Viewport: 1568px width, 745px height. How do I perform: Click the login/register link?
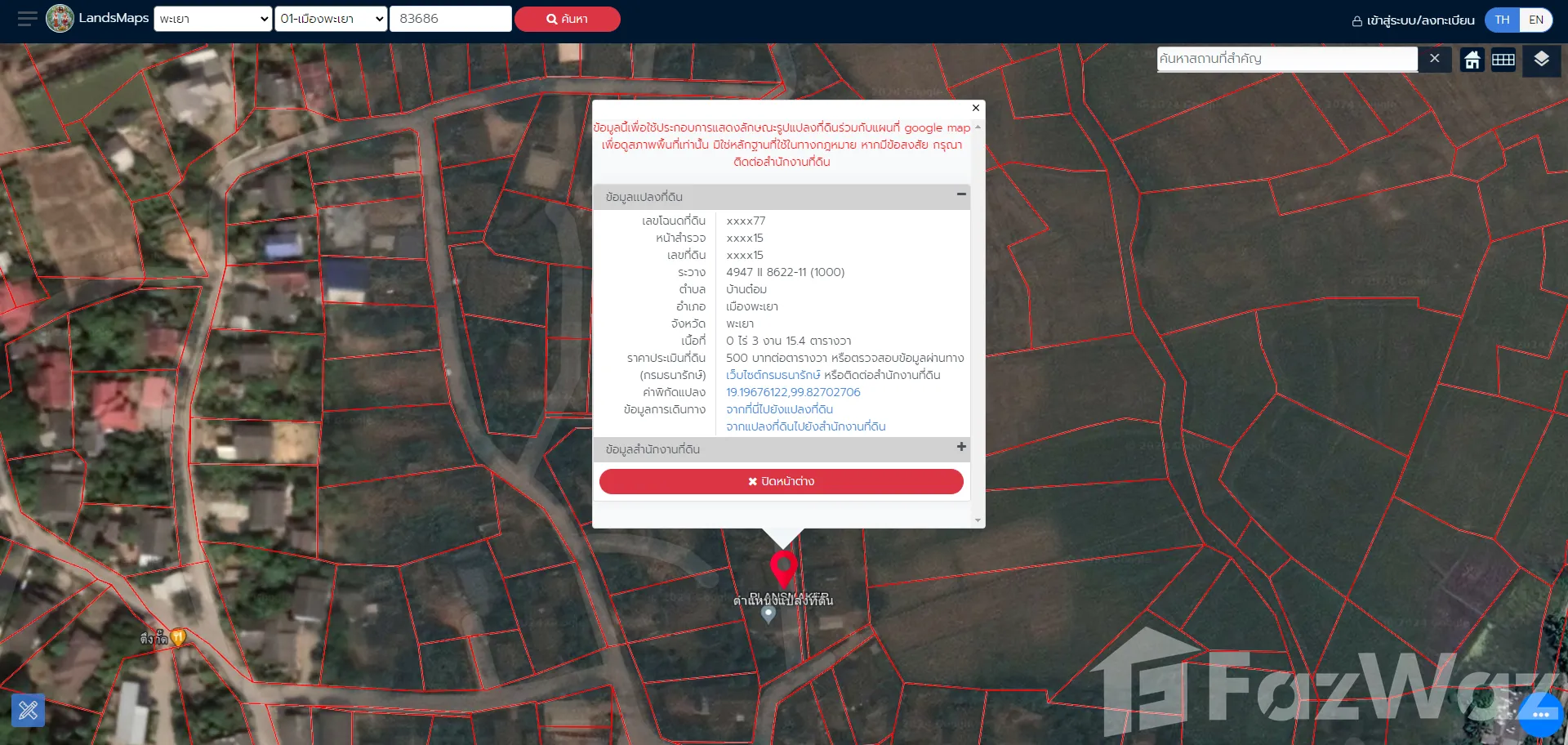pos(1413,20)
